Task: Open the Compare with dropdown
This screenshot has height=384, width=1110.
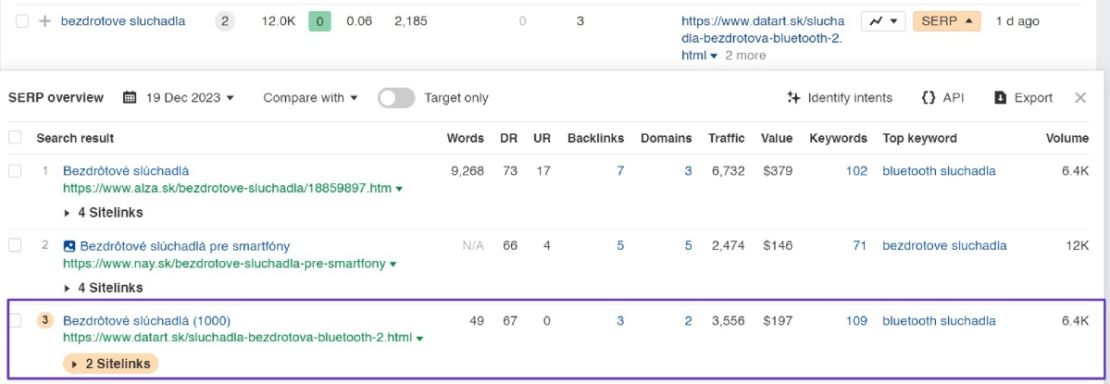Action: click(311, 98)
